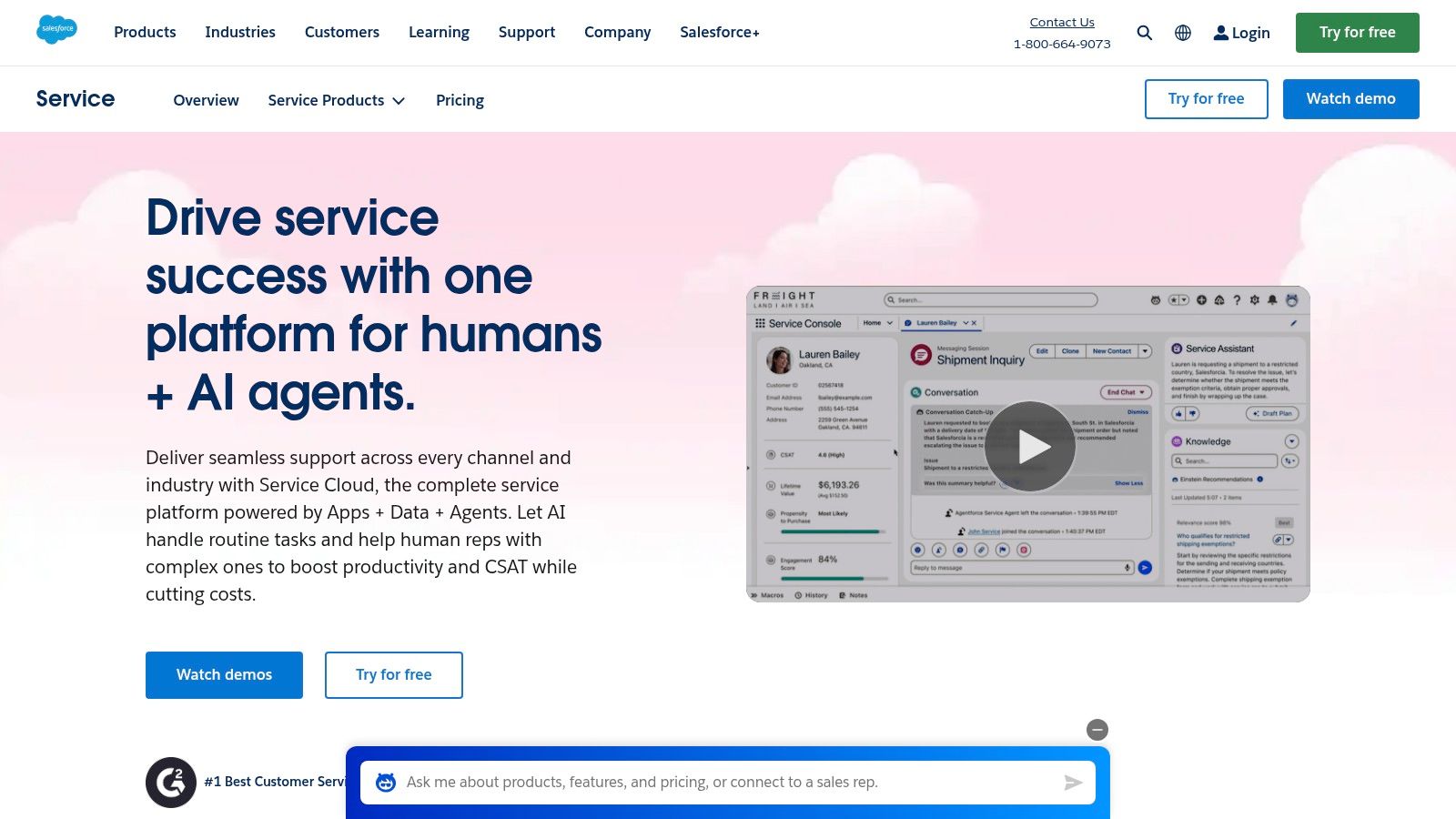The height and width of the screenshot is (819, 1456).
Task: Open the Support menu
Action: (x=527, y=32)
